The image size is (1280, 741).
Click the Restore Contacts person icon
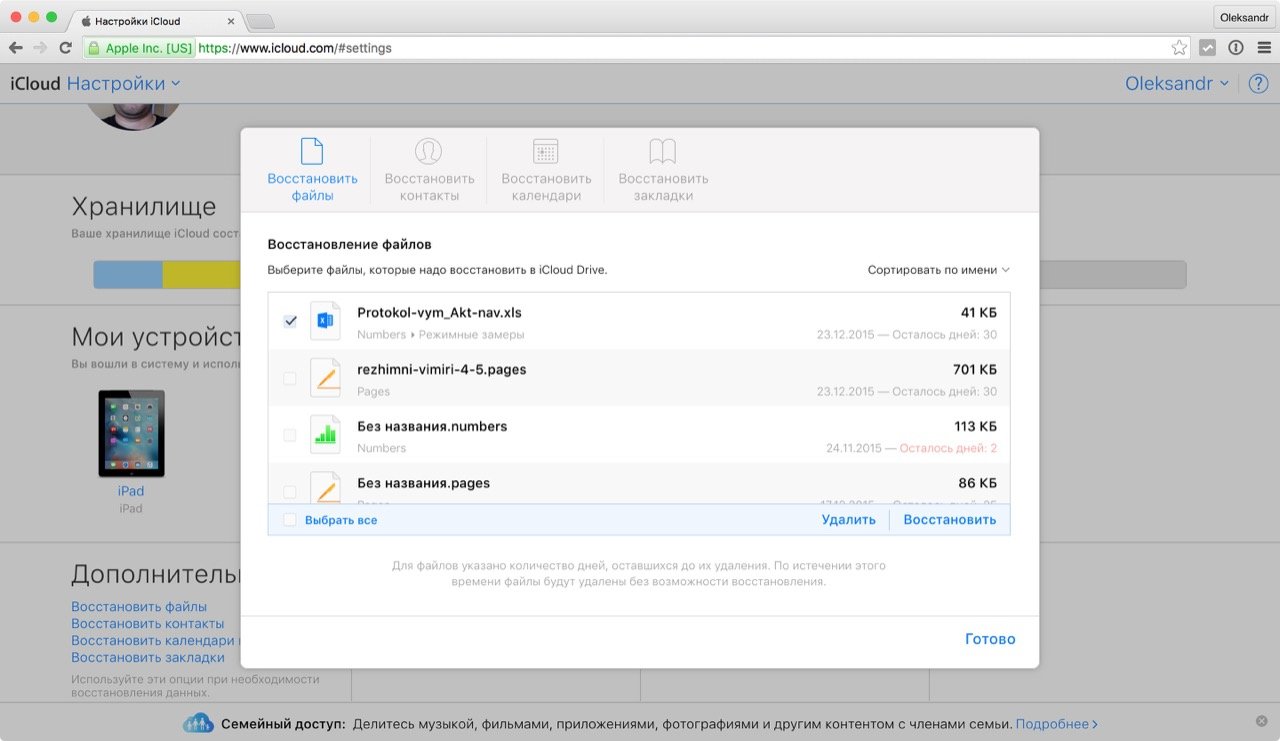pyautogui.click(x=429, y=152)
